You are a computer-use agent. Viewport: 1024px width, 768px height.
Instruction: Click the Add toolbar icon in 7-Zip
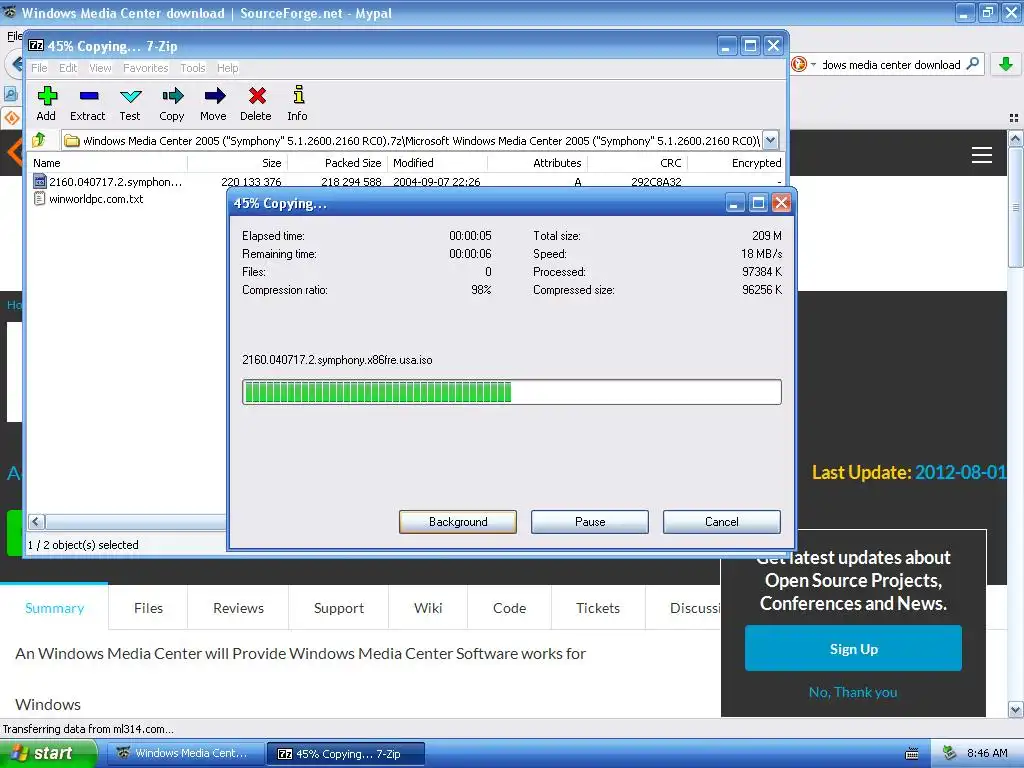coord(46,96)
